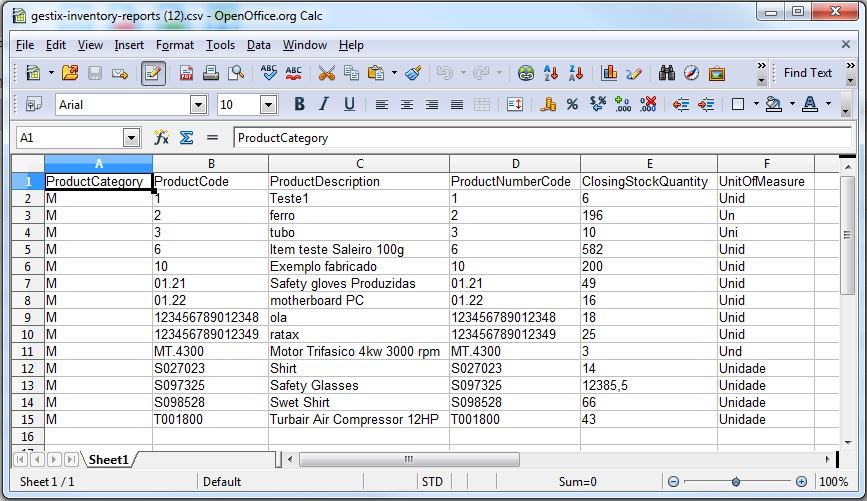Run Spelling check ABC icon

(269, 73)
